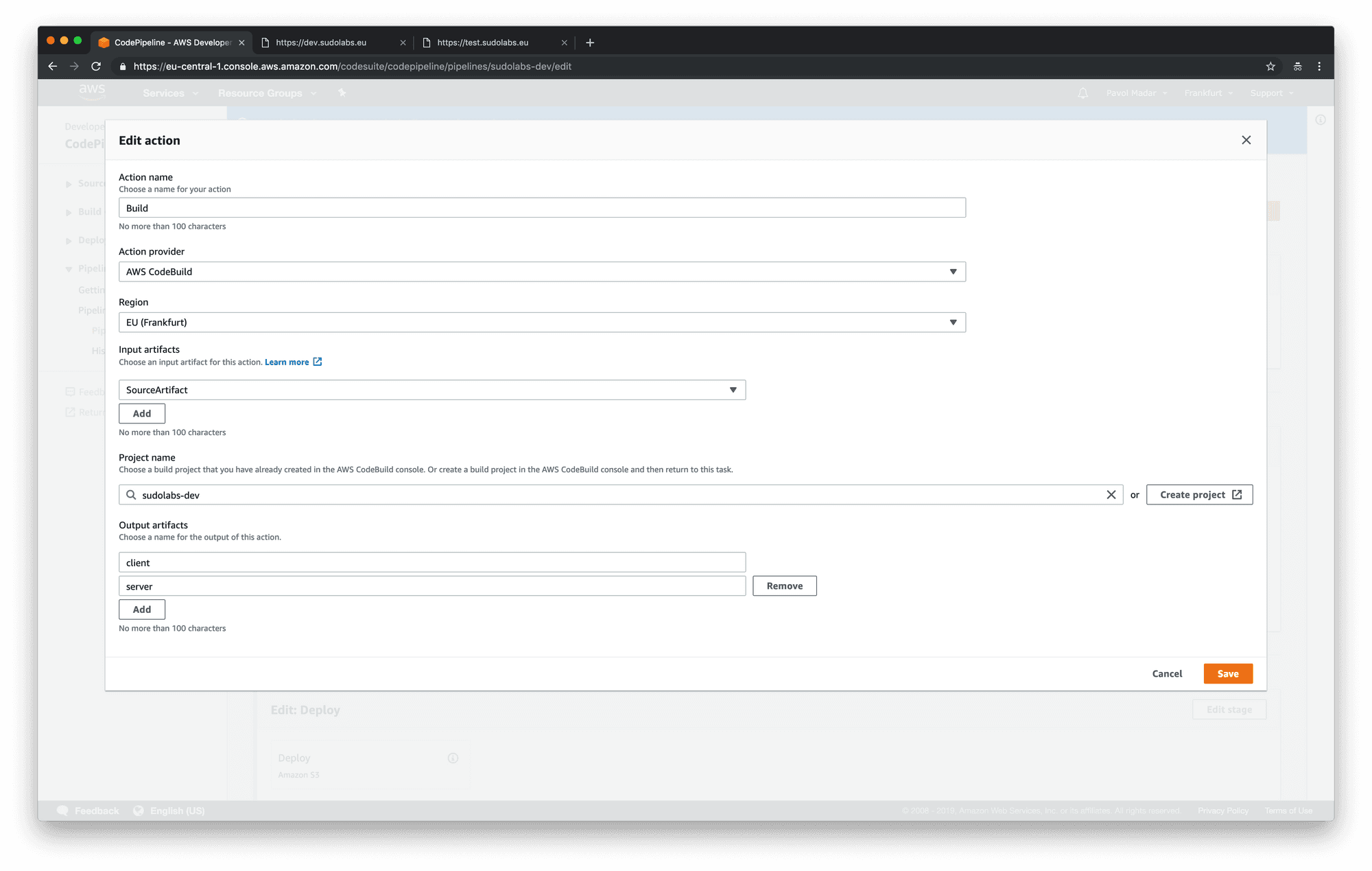Expand the Services menu
The image size is (1372, 871).
(x=170, y=93)
